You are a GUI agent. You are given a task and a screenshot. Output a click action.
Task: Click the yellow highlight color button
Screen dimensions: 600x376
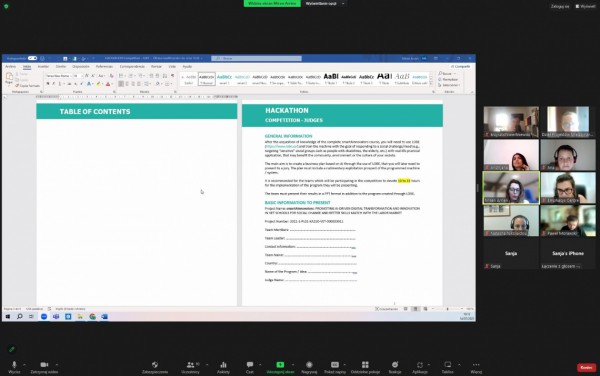pyautogui.click(x=98, y=84)
